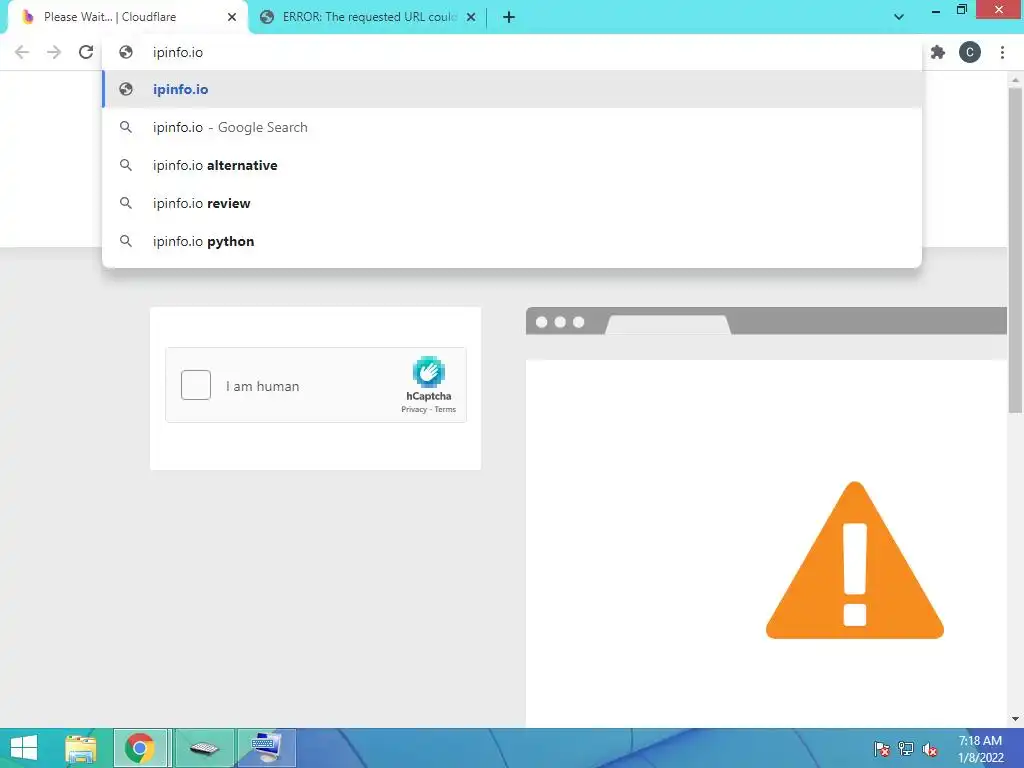1024x768 pixels.
Task: Open the hCaptcha Terms link
Action: 445,409
